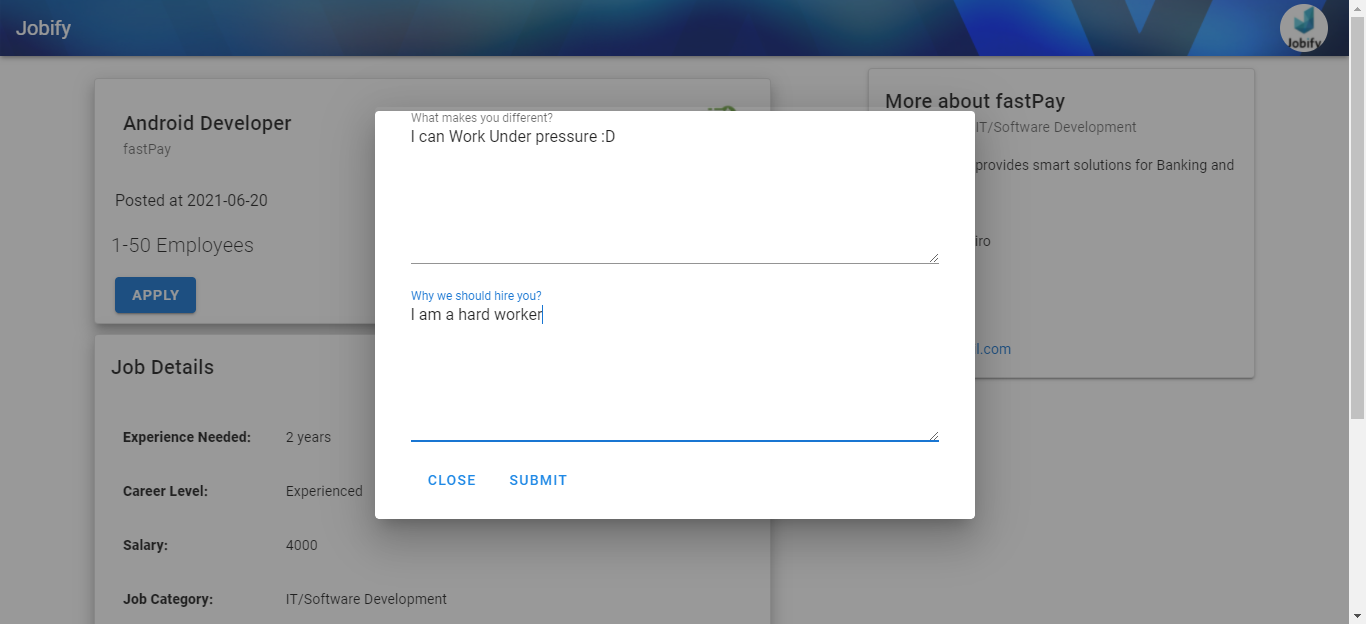Select the "Job Category:" label

(x=168, y=599)
